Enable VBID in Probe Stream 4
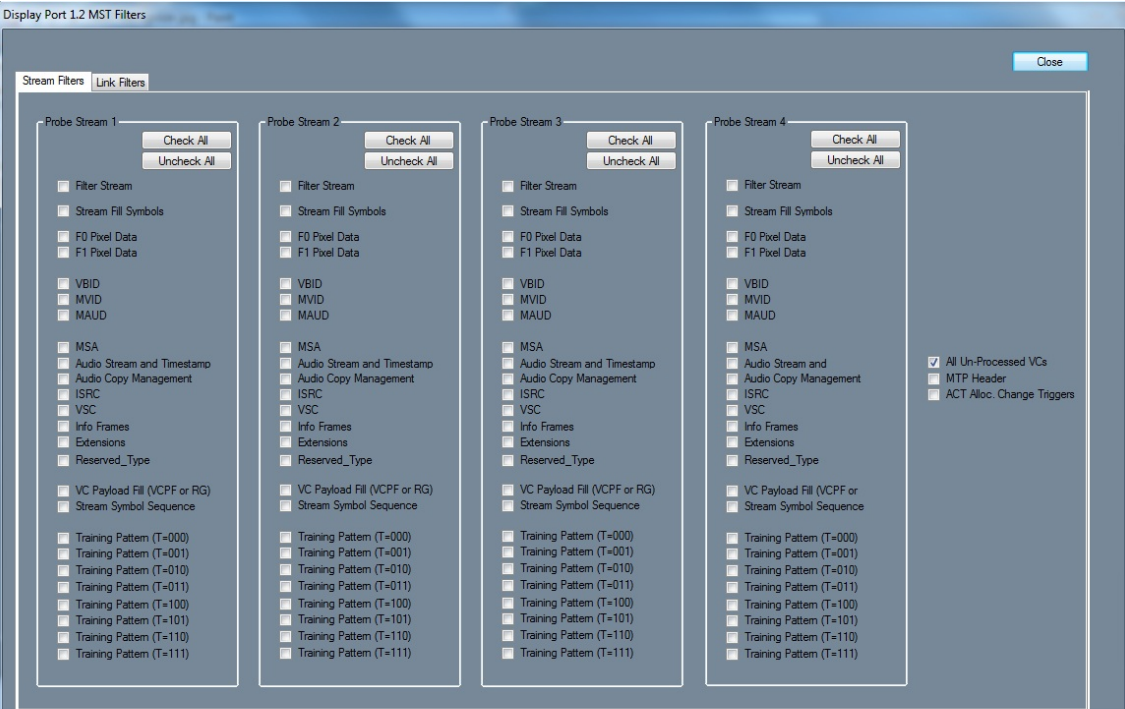The width and height of the screenshot is (1125, 709). point(732,283)
